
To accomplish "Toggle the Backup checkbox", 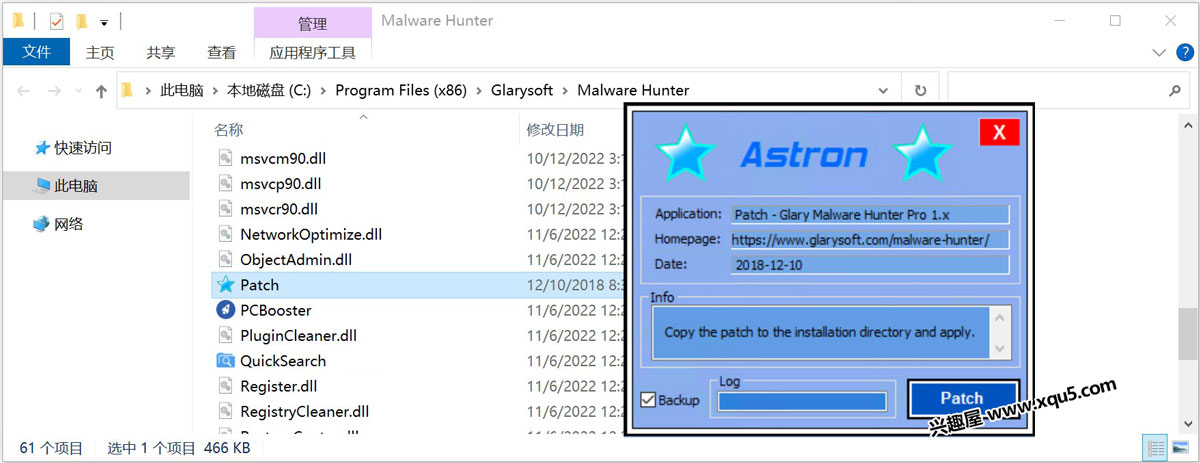I will (x=648, y=400).
